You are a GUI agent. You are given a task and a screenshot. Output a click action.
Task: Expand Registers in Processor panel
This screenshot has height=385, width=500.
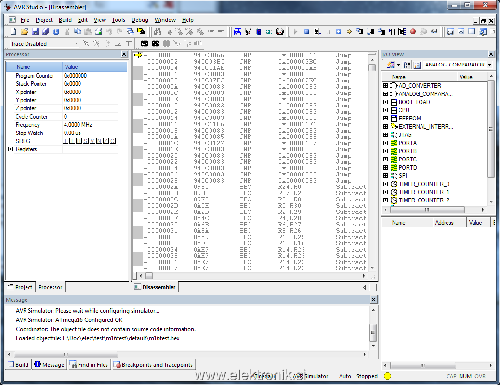point(10,149)
